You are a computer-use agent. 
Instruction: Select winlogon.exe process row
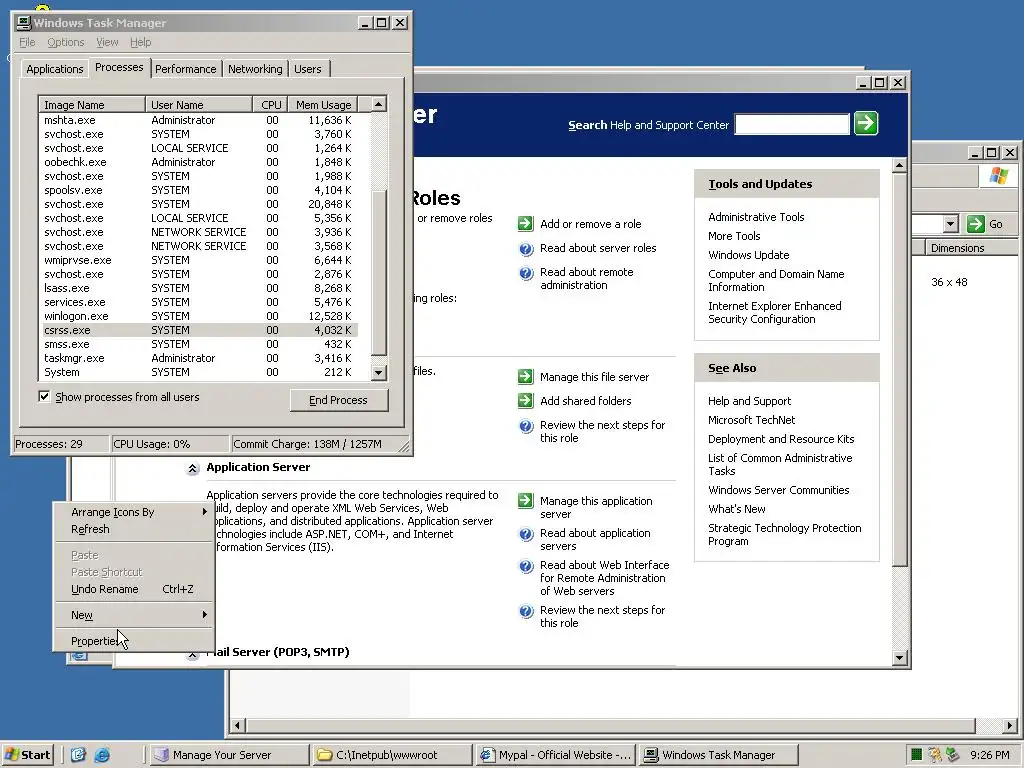pos(200,316)
